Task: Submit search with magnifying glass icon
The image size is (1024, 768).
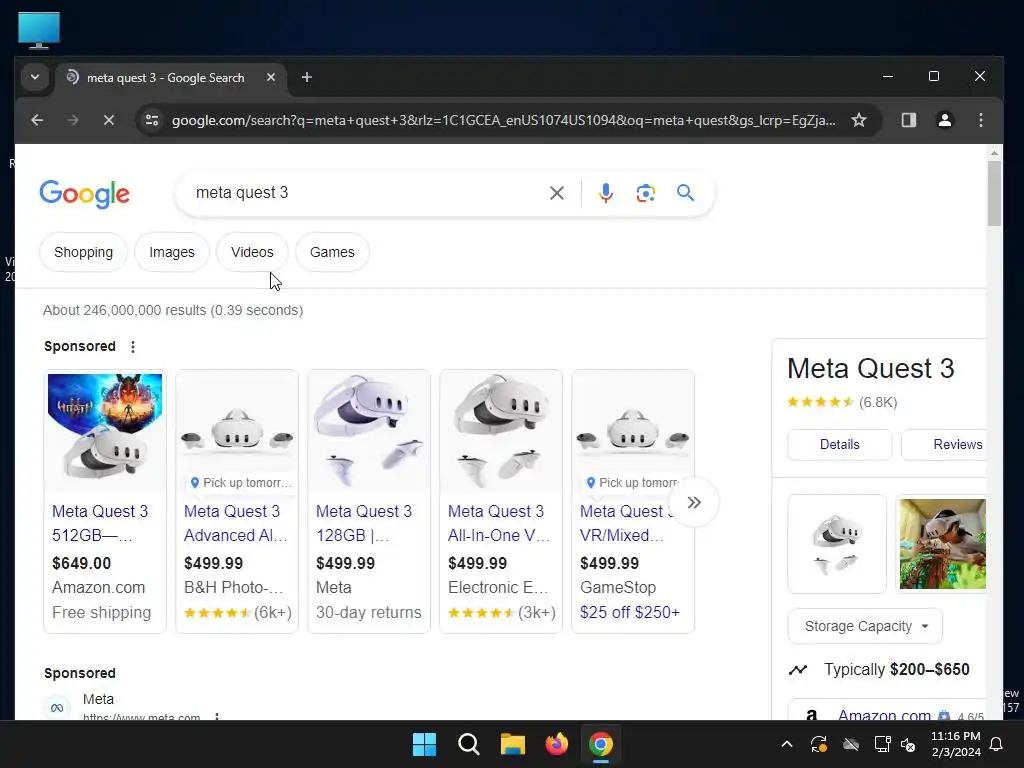Action: point(685,193)
